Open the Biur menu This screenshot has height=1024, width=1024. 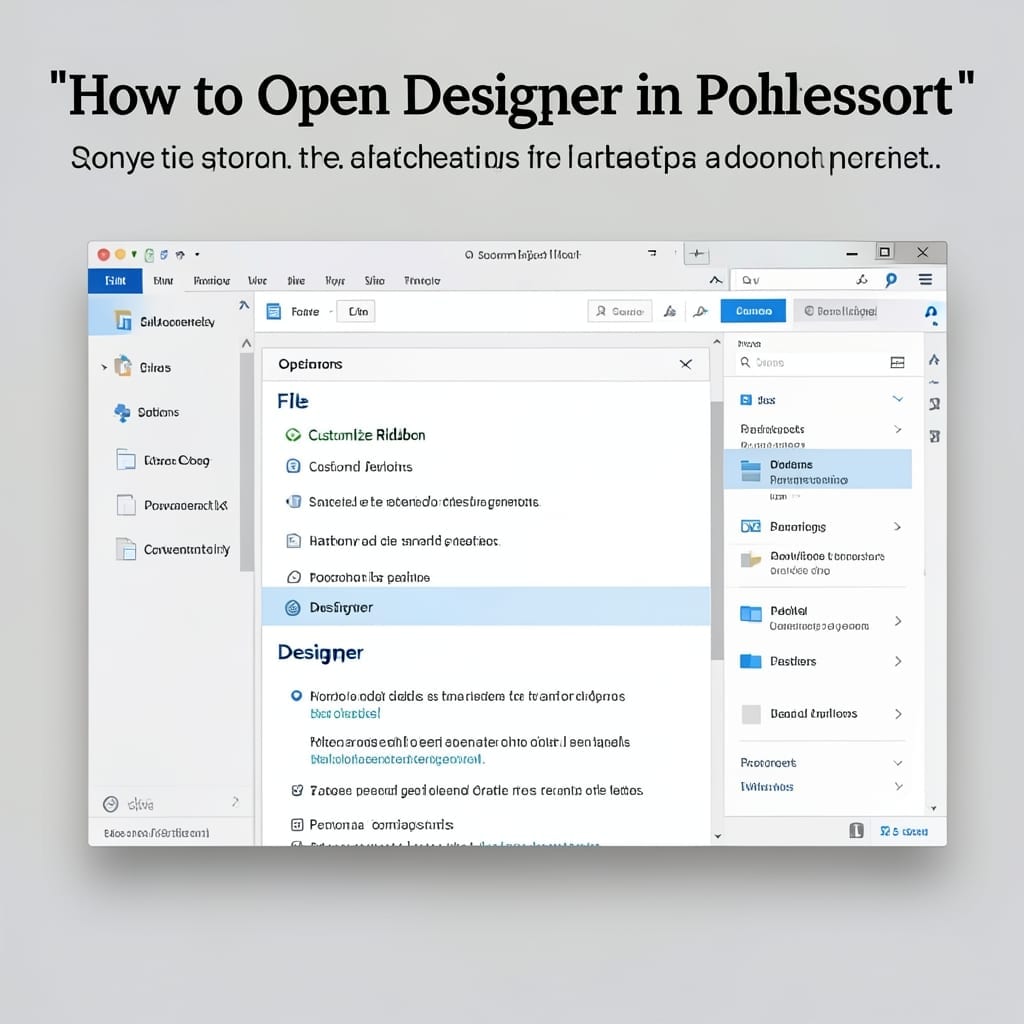[163, 281]
